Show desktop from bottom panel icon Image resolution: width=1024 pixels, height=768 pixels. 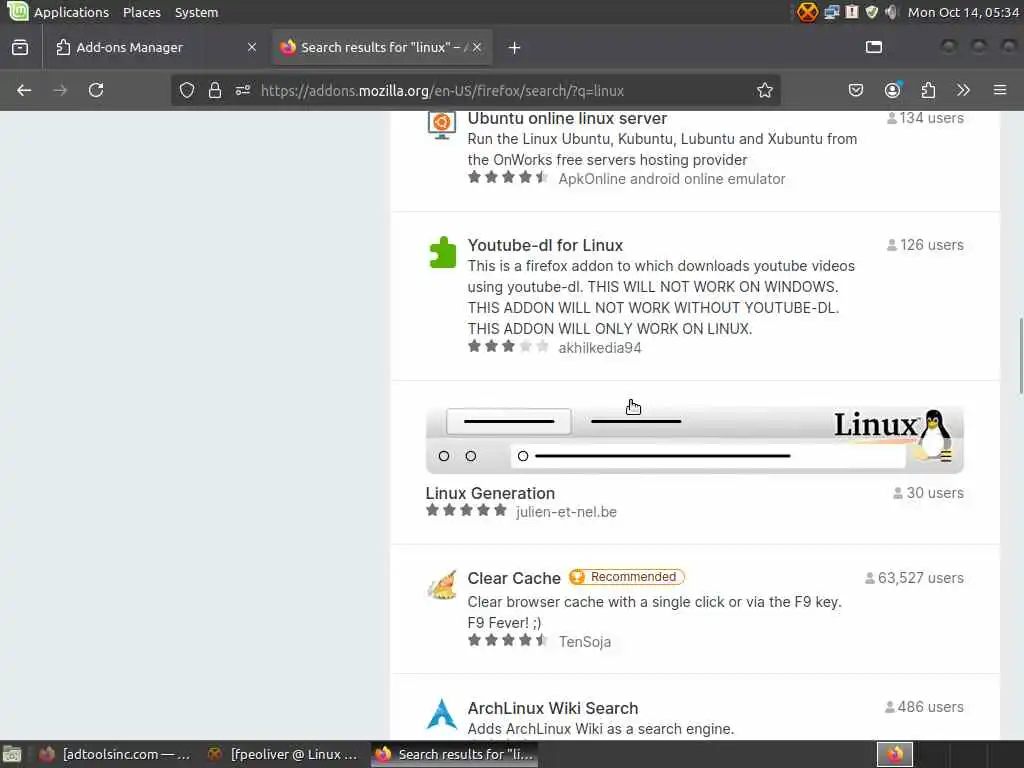(12, 754)
